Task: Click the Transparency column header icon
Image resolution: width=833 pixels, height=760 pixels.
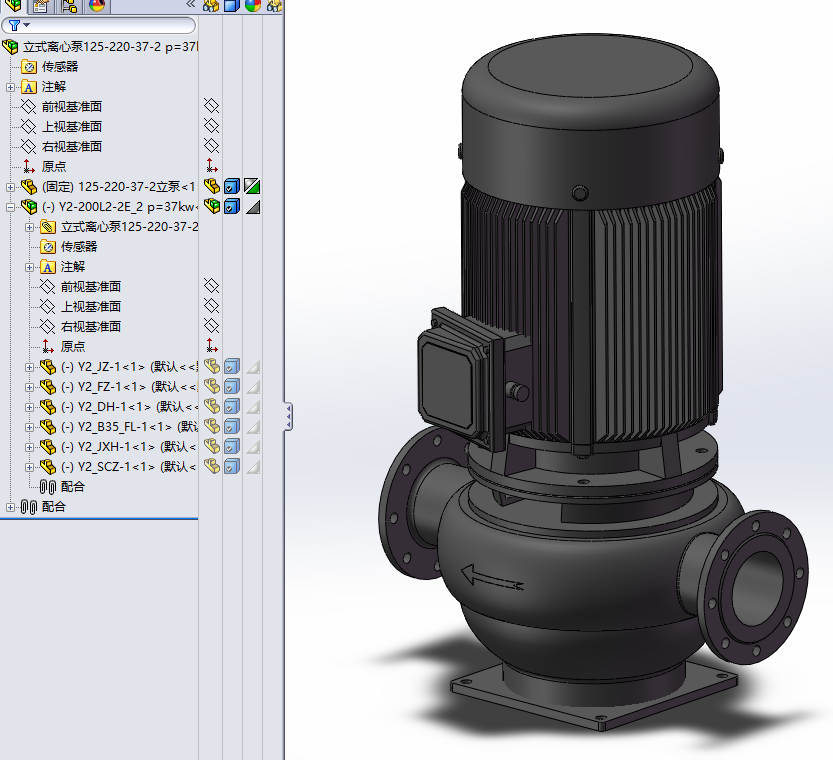Action: (x=274, y=5)
